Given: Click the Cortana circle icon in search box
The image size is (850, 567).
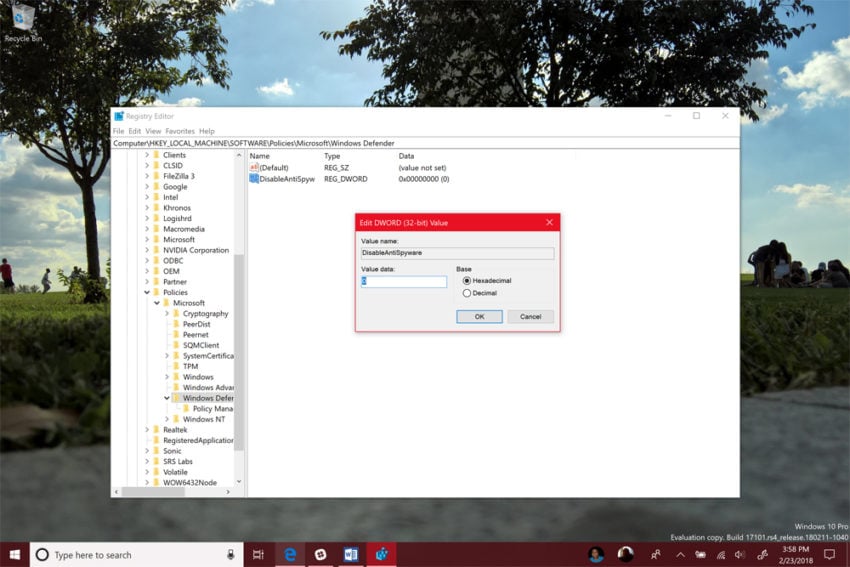Looking at the screenshot, I should pyautogui.click(x=42, y=555).
